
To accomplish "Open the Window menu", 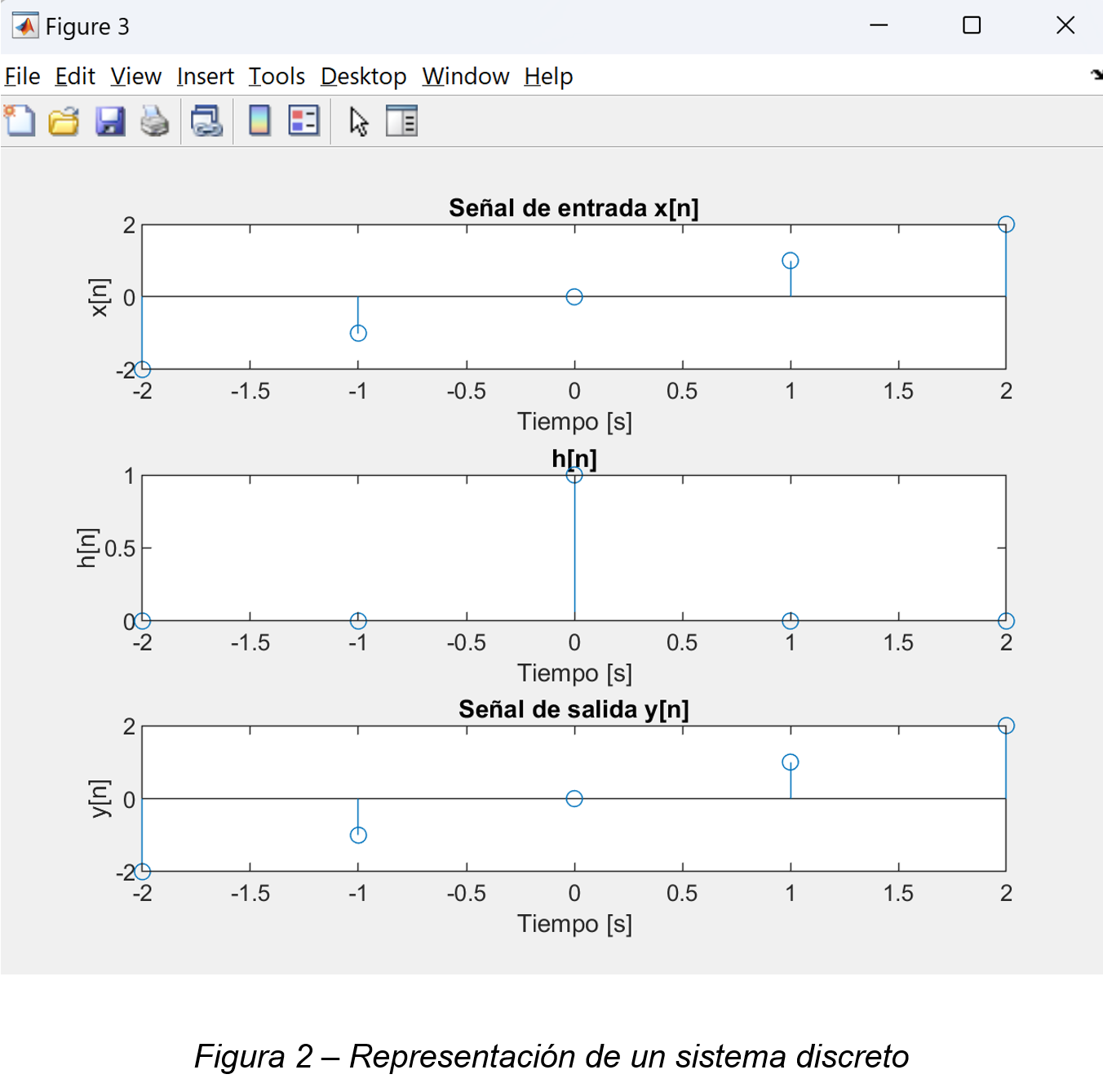I will point(466,77).
